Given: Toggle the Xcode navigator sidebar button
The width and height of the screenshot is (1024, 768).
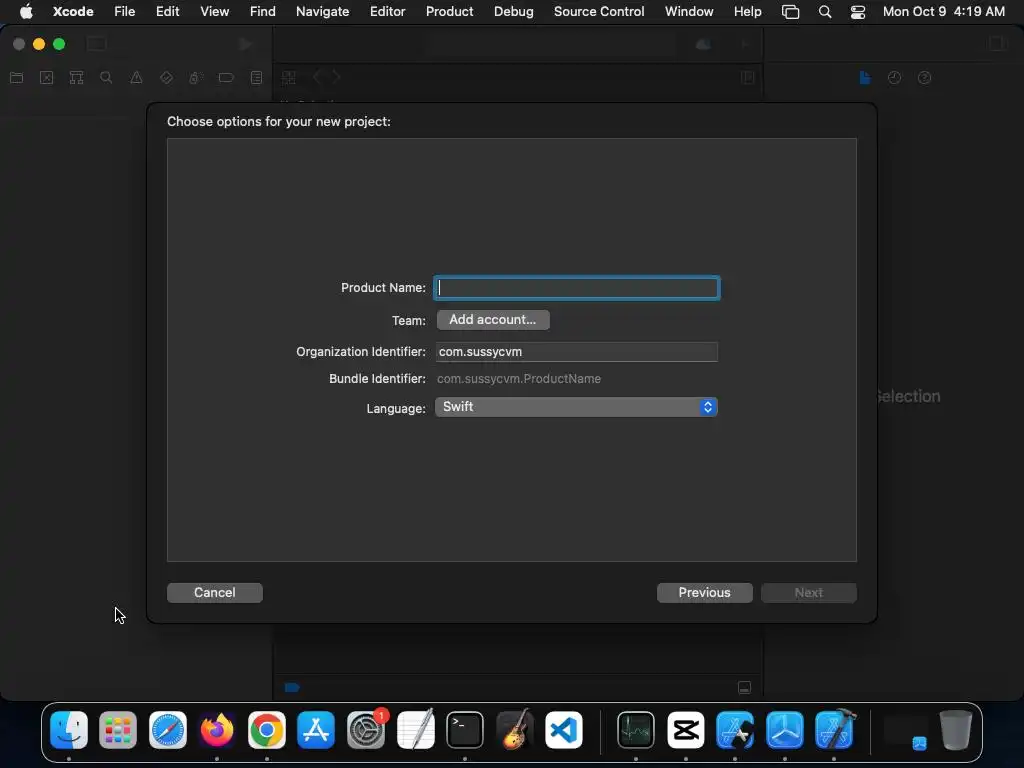Looking at the screenshot, I should [x=97, y=44].
